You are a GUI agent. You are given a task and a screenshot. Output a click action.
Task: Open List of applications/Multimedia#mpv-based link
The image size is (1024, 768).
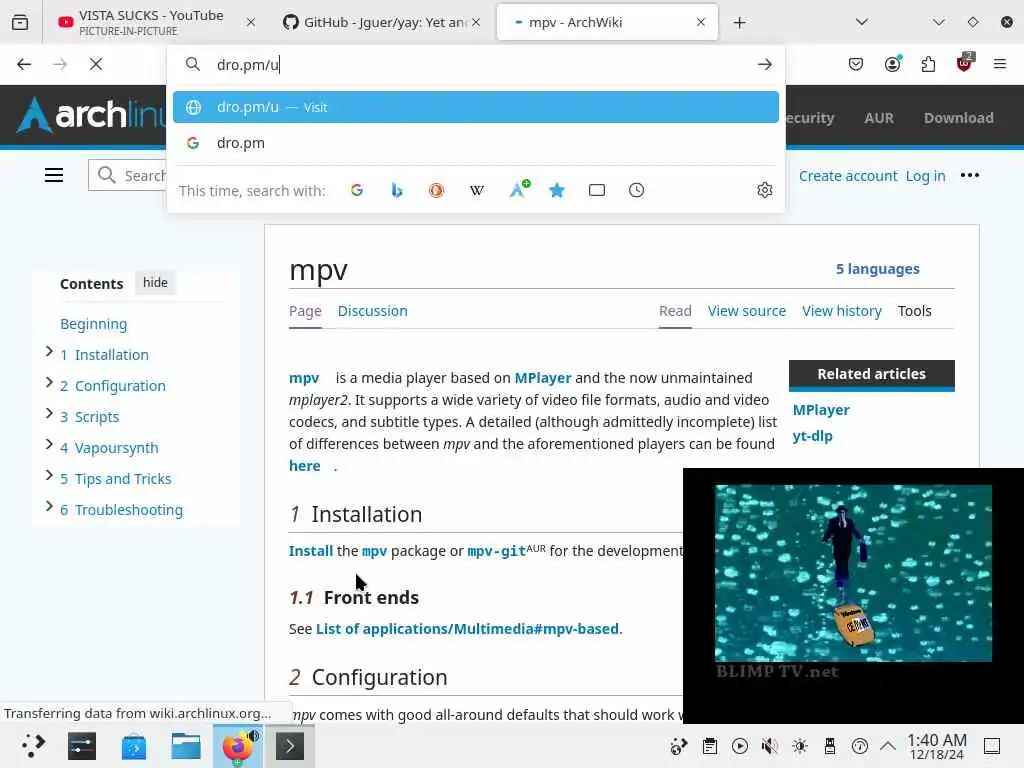pyautogui.click(x=467, y=629)
